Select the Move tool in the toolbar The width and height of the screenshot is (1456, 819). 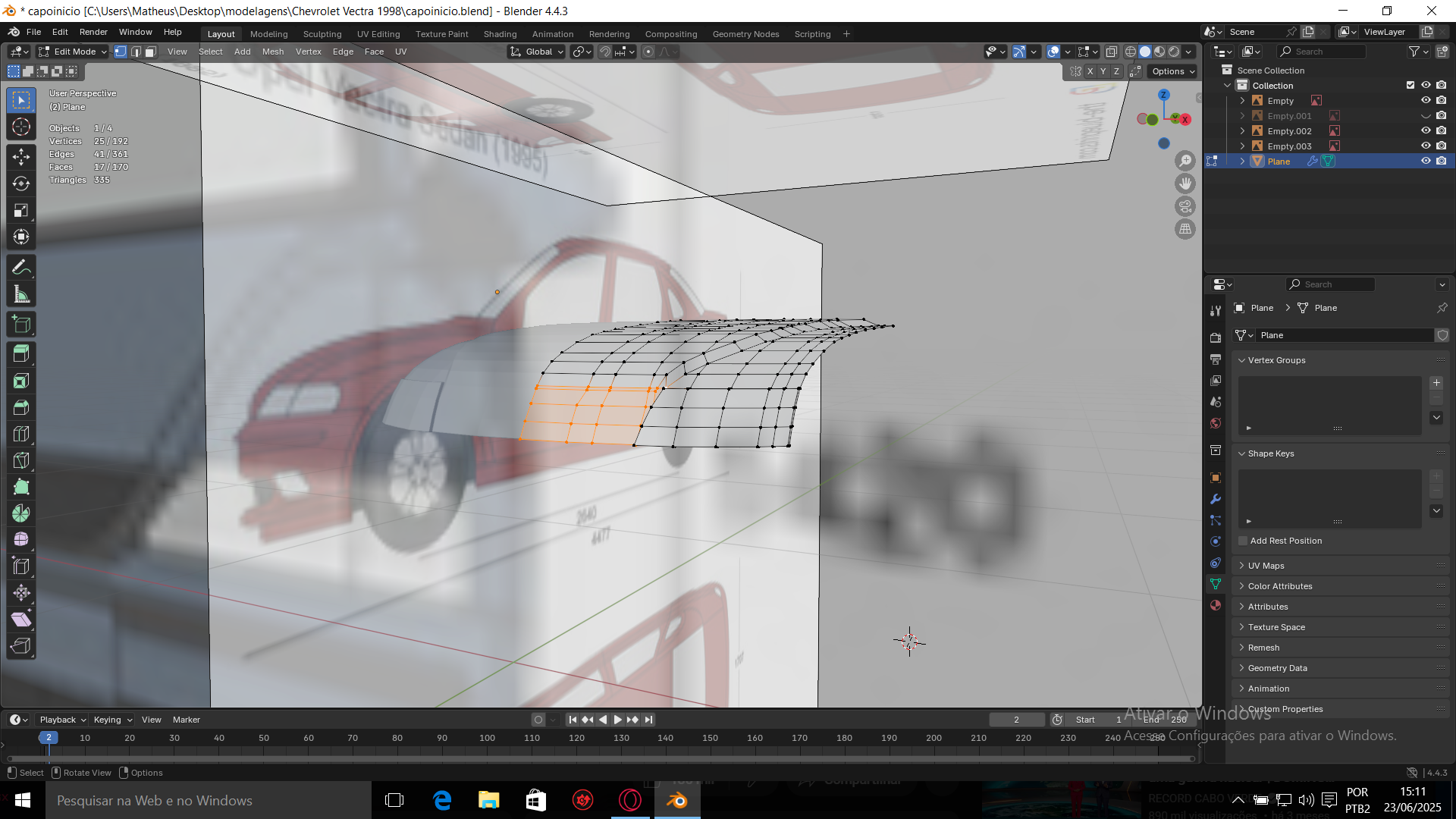click(x=21, y=157)
